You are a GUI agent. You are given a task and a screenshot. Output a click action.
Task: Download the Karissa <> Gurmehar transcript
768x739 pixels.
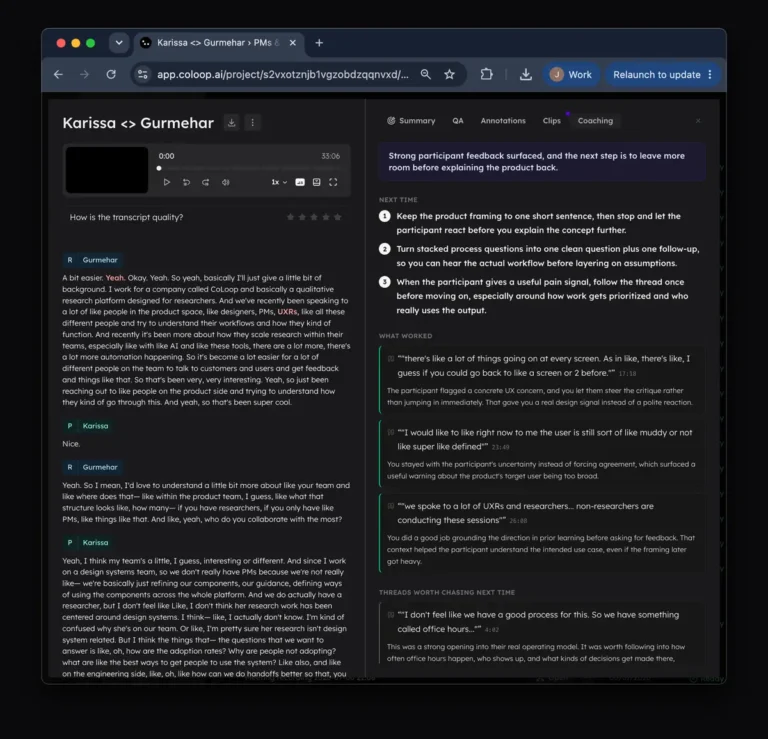pyautogui.click(x=232, y=122)
